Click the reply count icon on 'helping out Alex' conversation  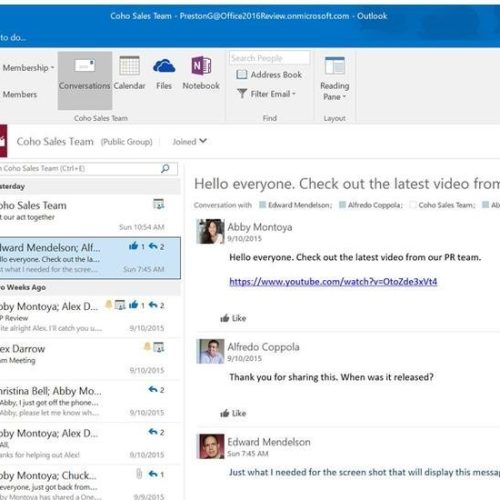(x=156, y=432)
